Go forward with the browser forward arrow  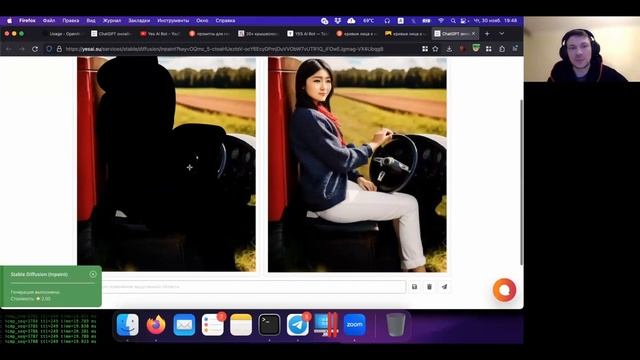(x=22, y=49)
